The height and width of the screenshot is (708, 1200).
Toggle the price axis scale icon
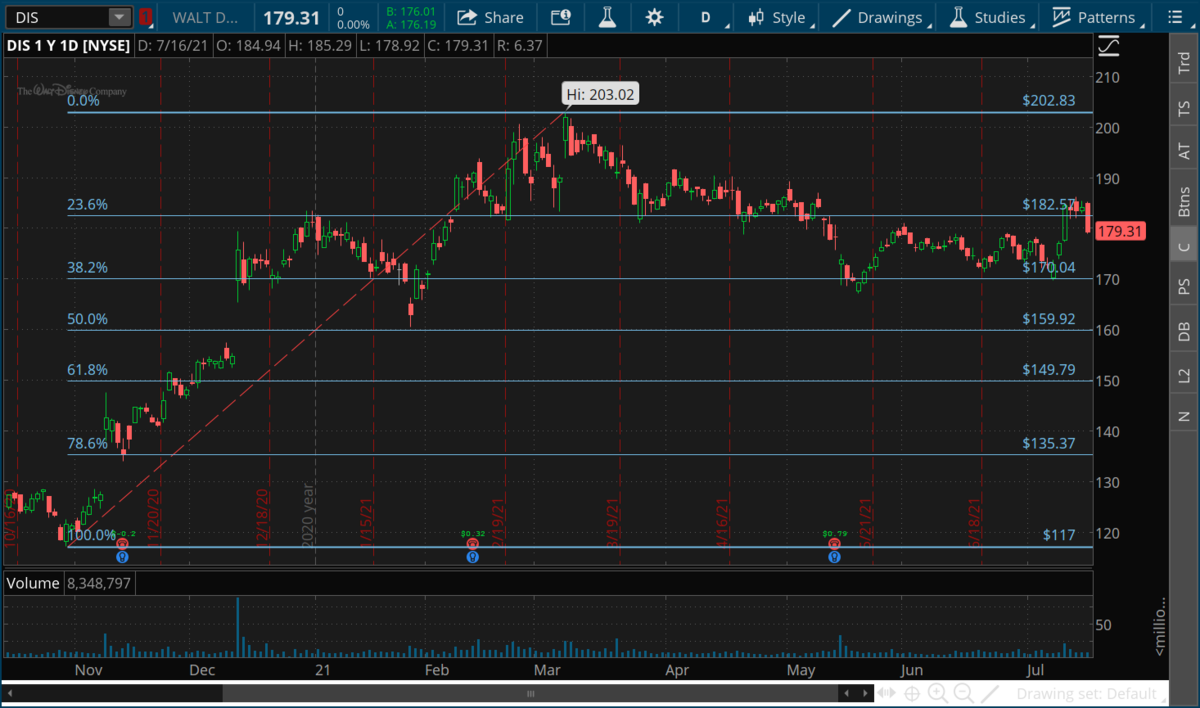1109,46
